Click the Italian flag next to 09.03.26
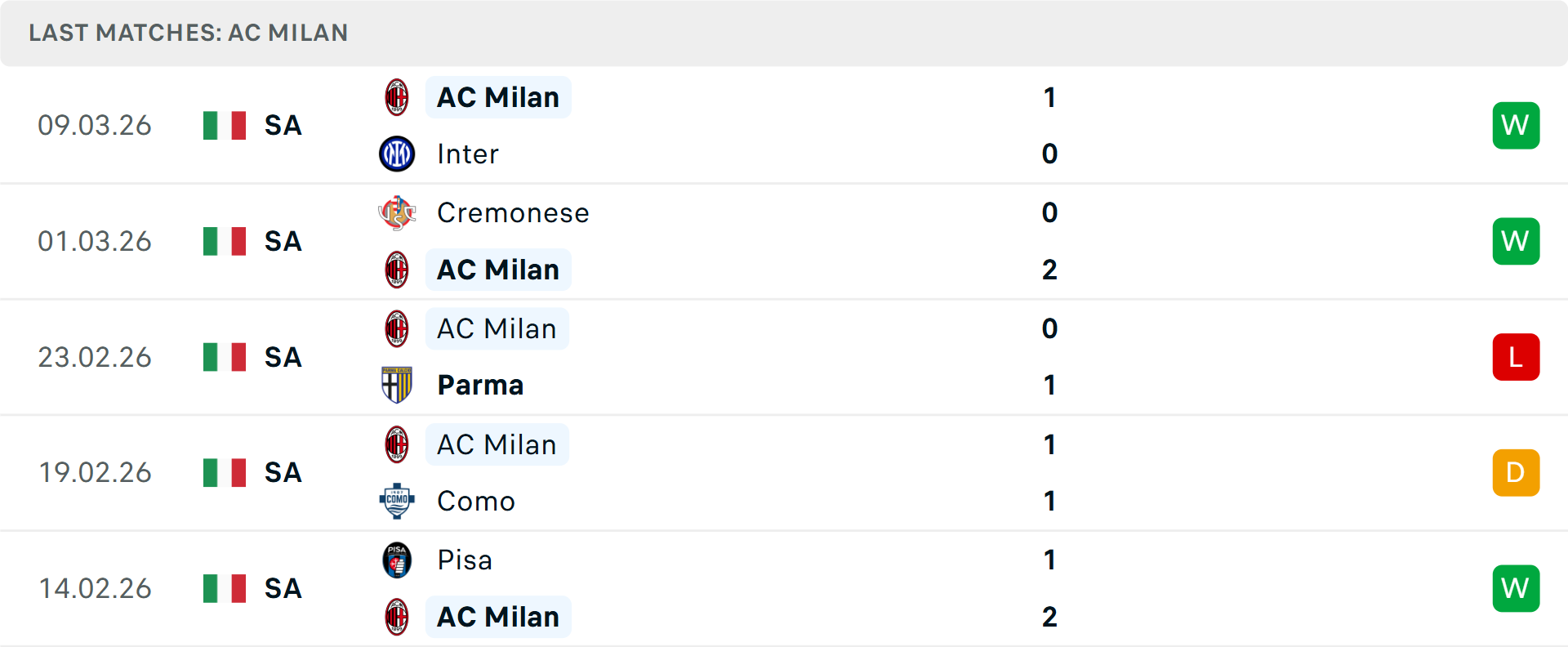The image size is (1568, 647). 225,125
